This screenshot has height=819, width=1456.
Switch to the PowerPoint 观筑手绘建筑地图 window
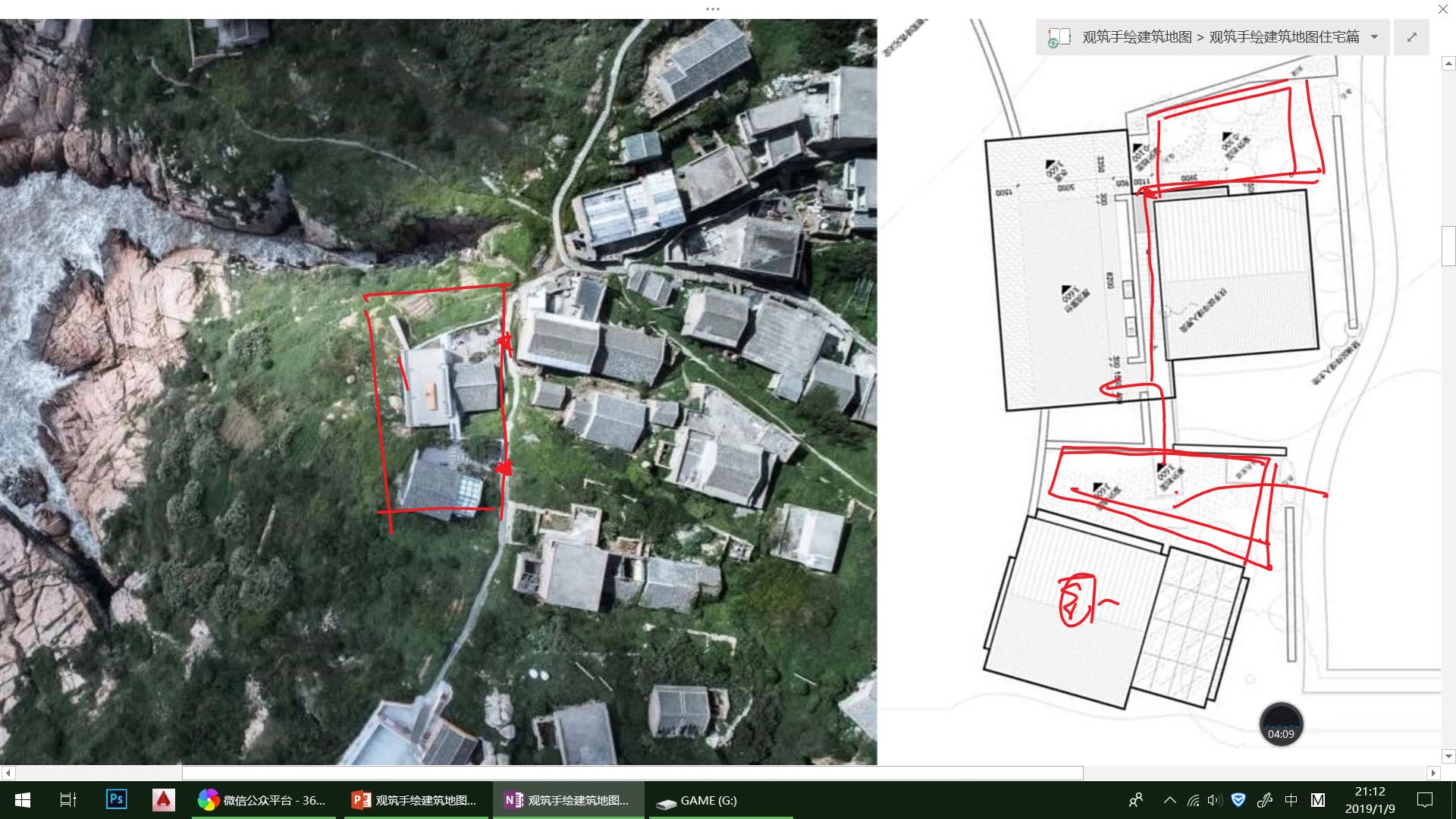pos(416,800)
